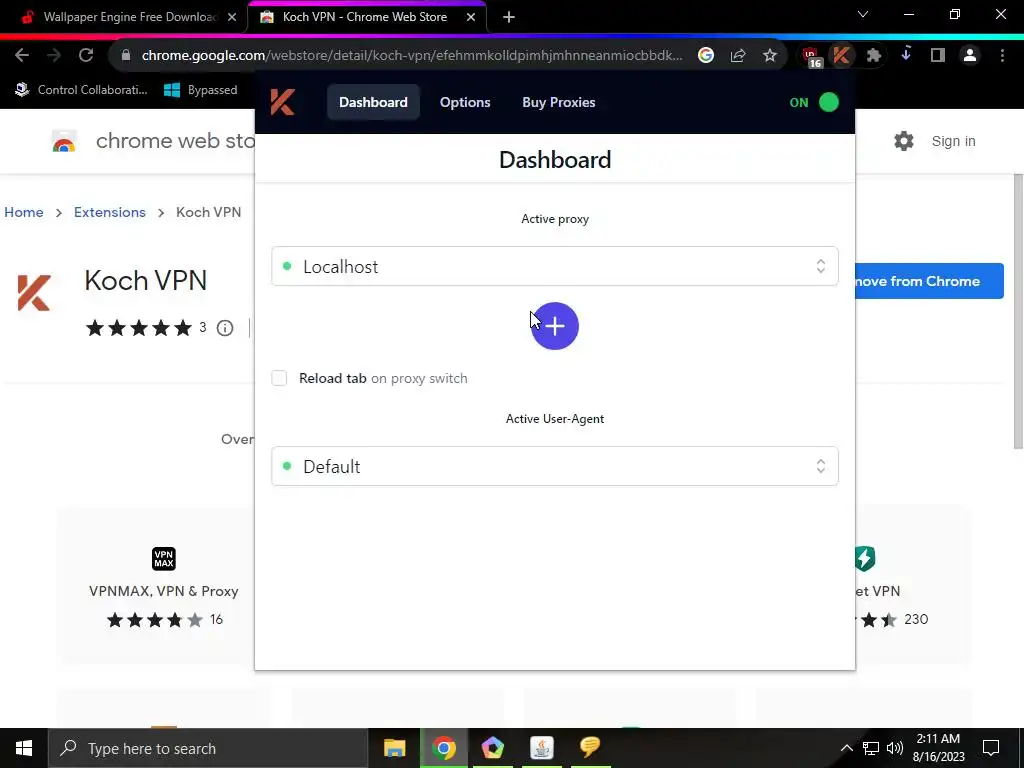This screenshot has width=1024, height=768.
Task: Click the Koch VPN extension toolbar icon
Action: tap(841, 56)
